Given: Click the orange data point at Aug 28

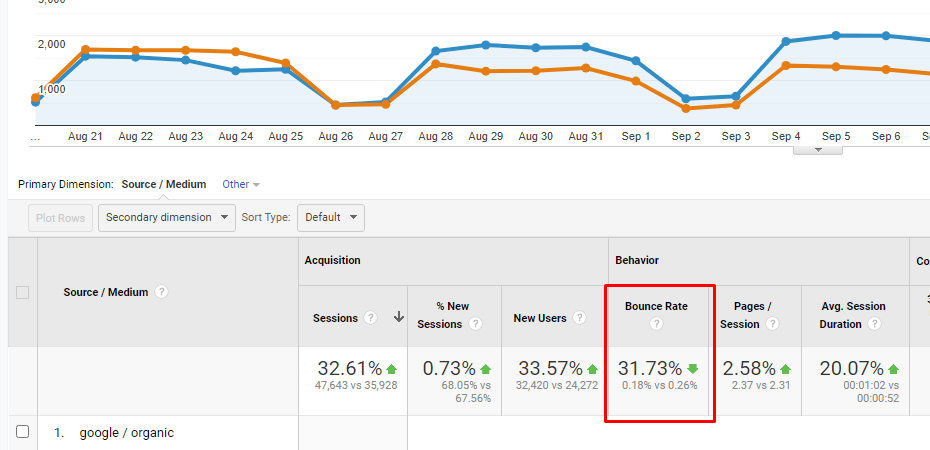Looking at the screenshot, I should pos(436,64).
